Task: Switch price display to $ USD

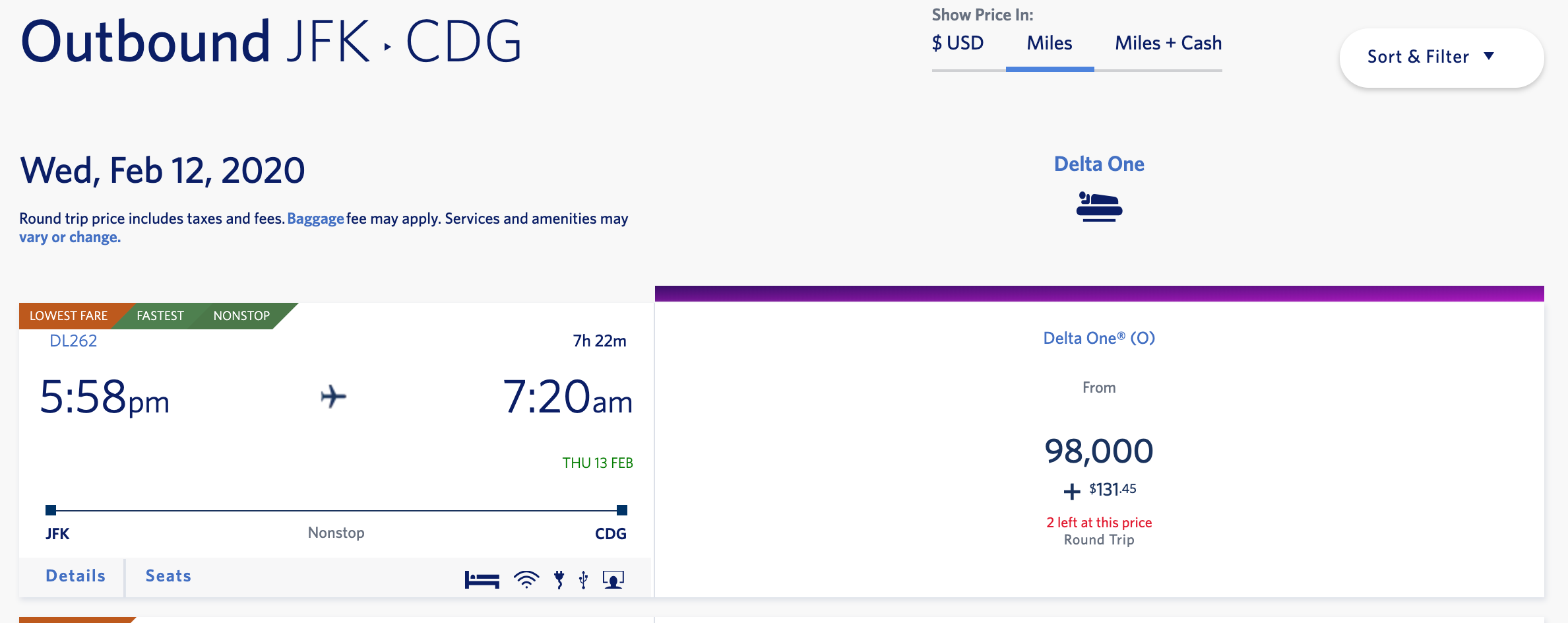Action: point(958,44)
